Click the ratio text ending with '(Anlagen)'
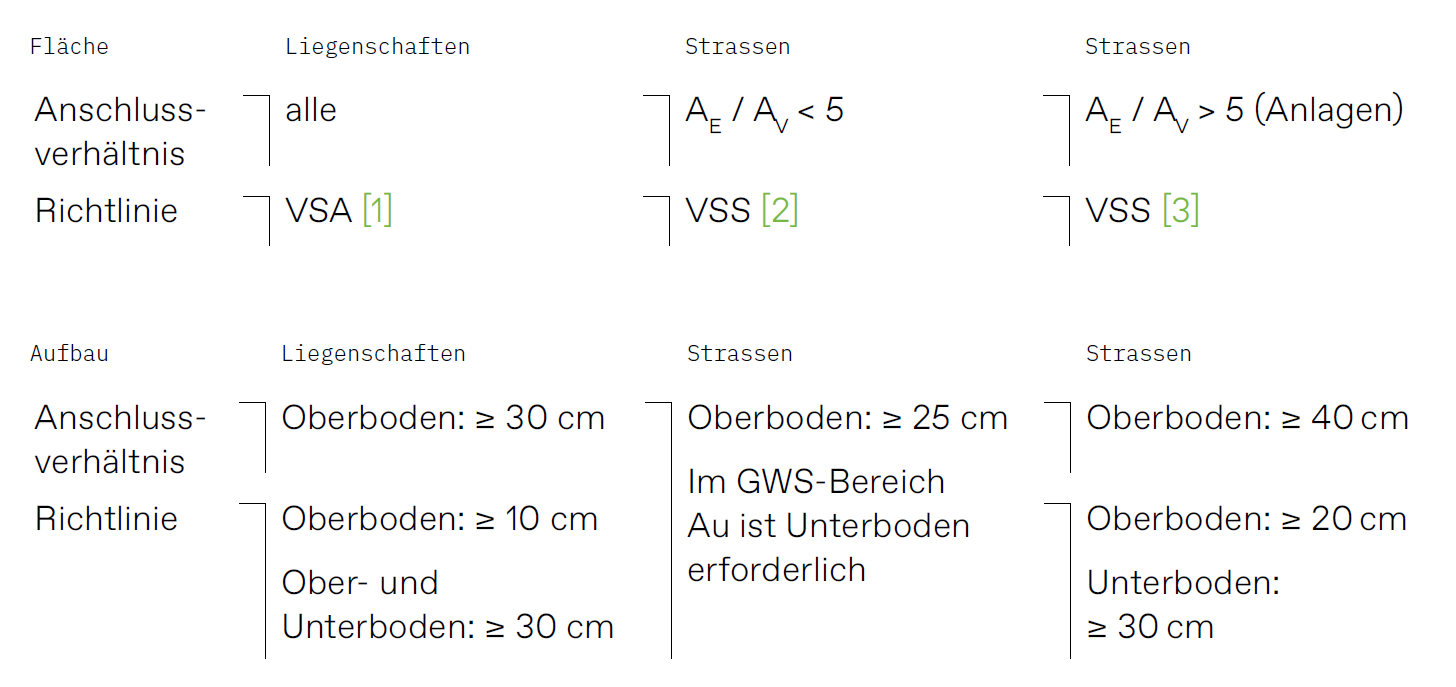 [1244, 112]
